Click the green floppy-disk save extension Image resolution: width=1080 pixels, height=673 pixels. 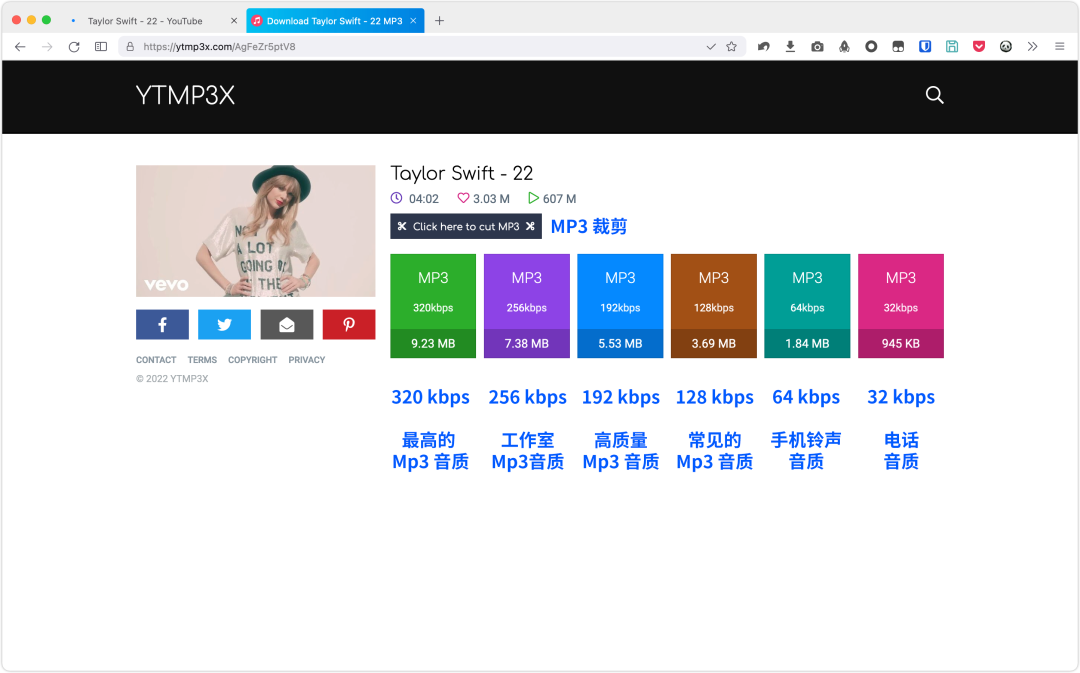point(952,47)
